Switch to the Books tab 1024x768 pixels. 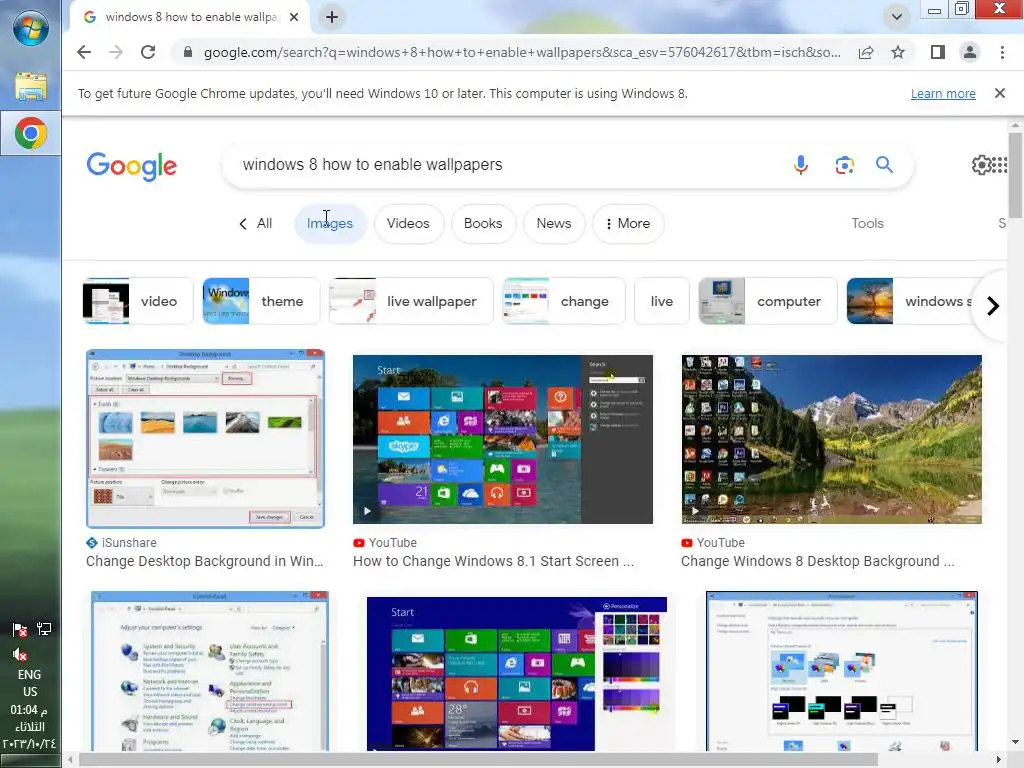(x=483, y=223)
